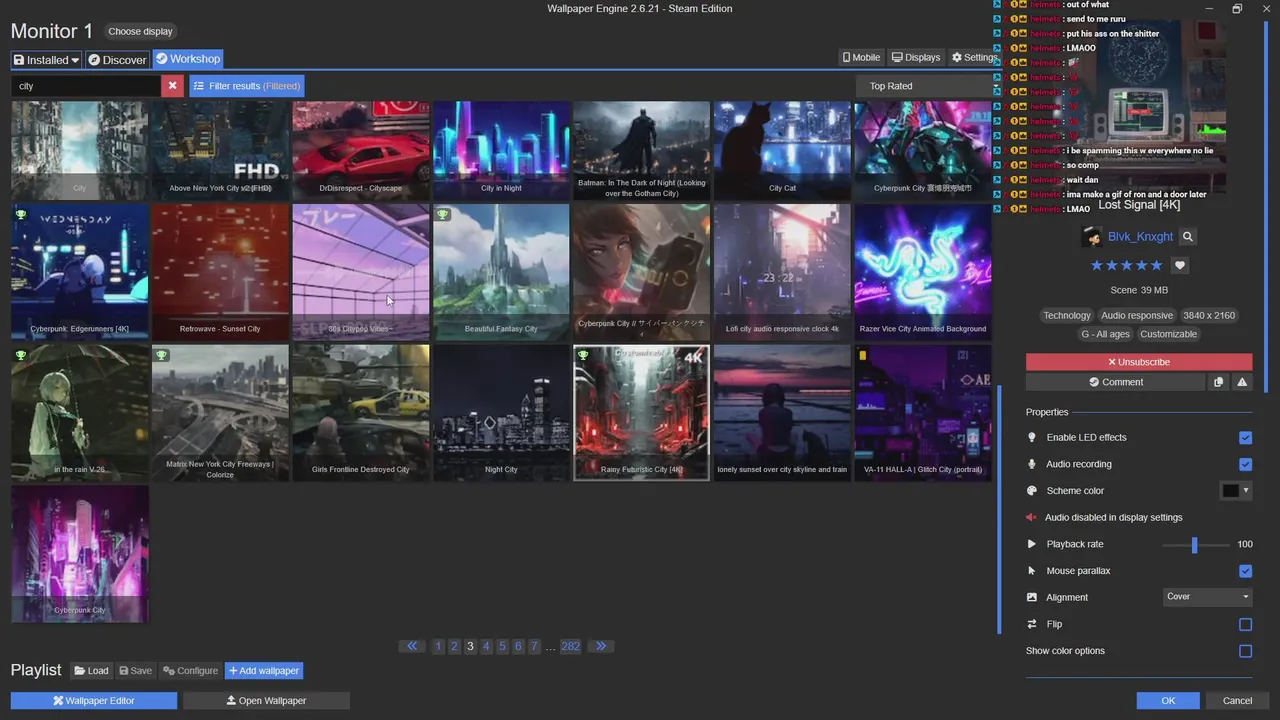
Task: Click trophy badge on Rainy Futuristic City
Action: pos(583,355)
